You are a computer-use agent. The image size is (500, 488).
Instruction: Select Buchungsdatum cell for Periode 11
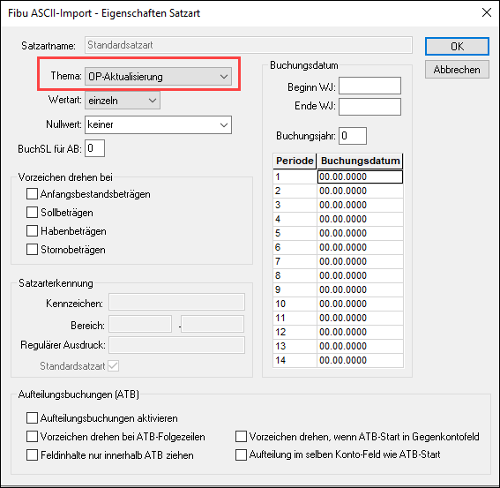click(360, 318)
